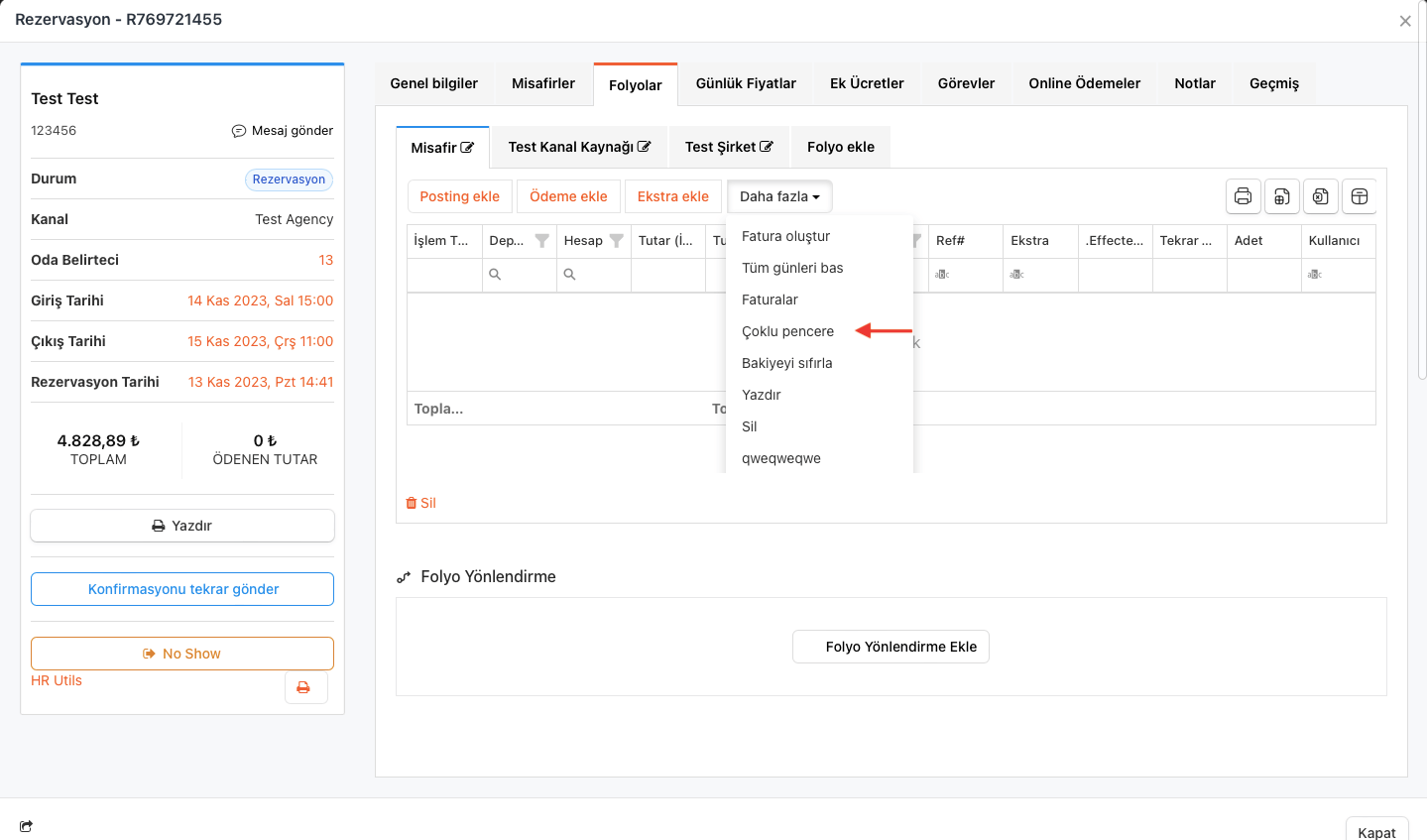Open the Online Ödemeler tab

click(x=1084, y=83)
